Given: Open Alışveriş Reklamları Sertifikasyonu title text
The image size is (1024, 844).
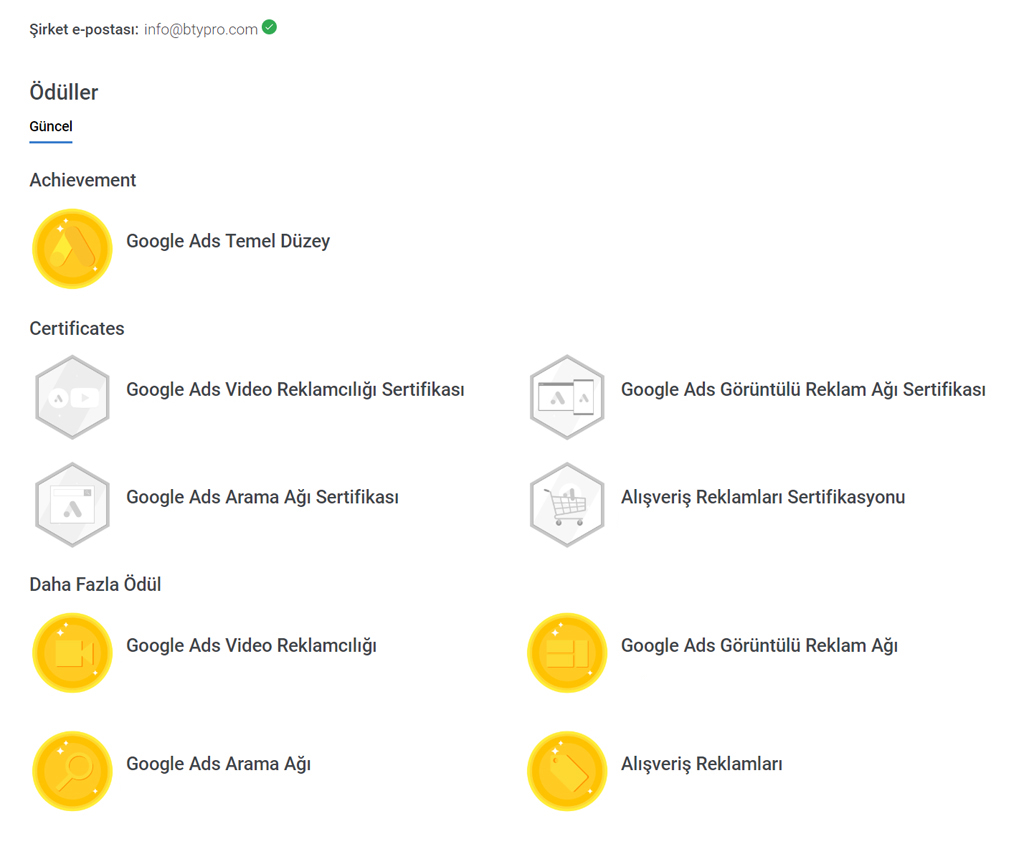Looking at the screenshot, I should 763,497.
